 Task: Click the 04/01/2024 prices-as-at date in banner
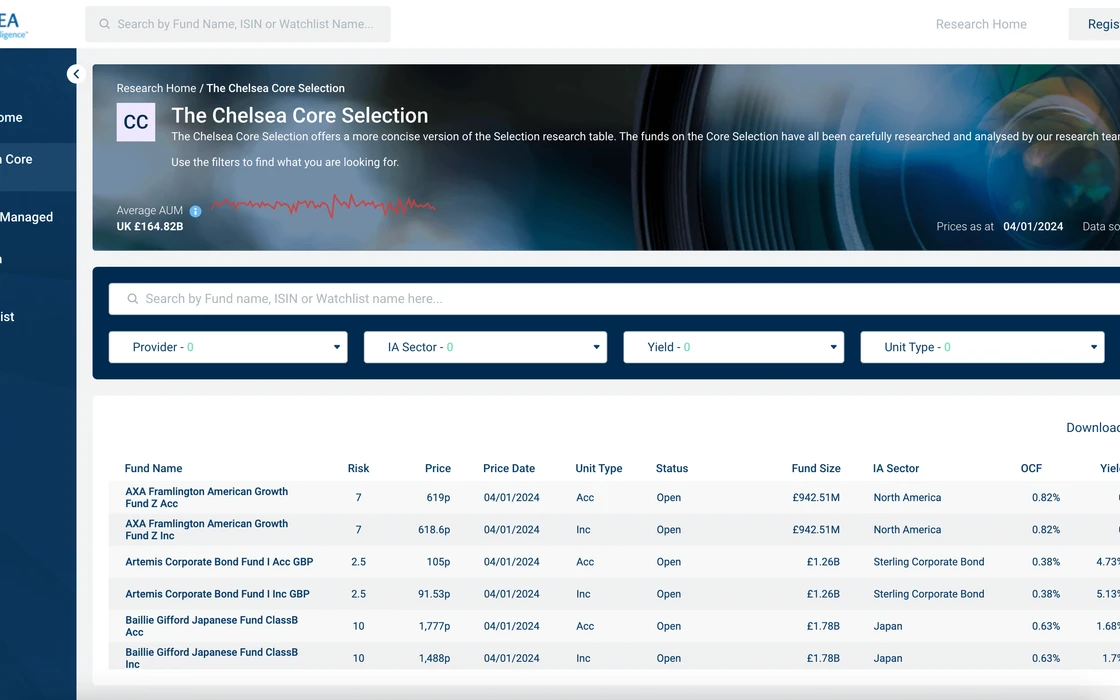1033,226
